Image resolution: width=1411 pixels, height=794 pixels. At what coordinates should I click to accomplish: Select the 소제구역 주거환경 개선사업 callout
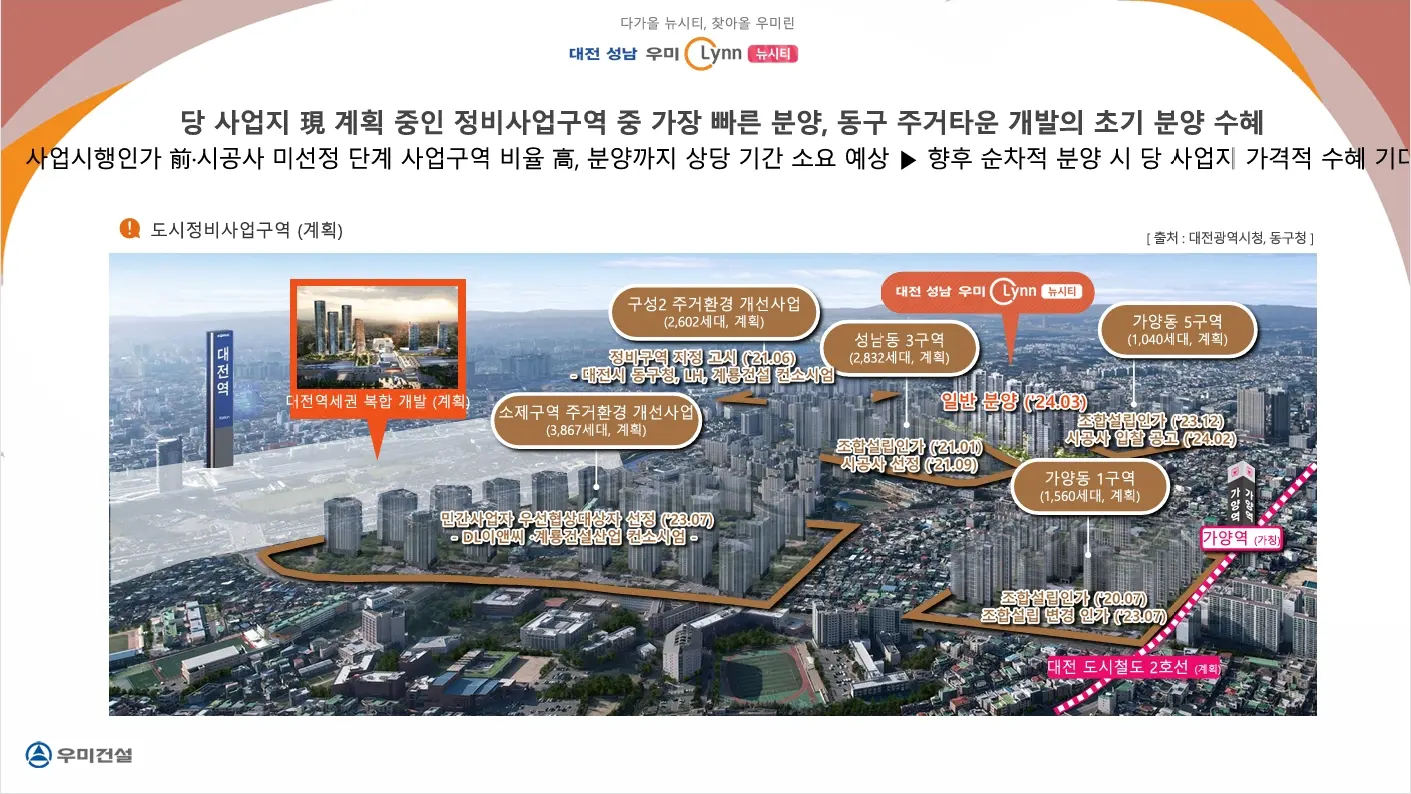(x=597, y=419)
